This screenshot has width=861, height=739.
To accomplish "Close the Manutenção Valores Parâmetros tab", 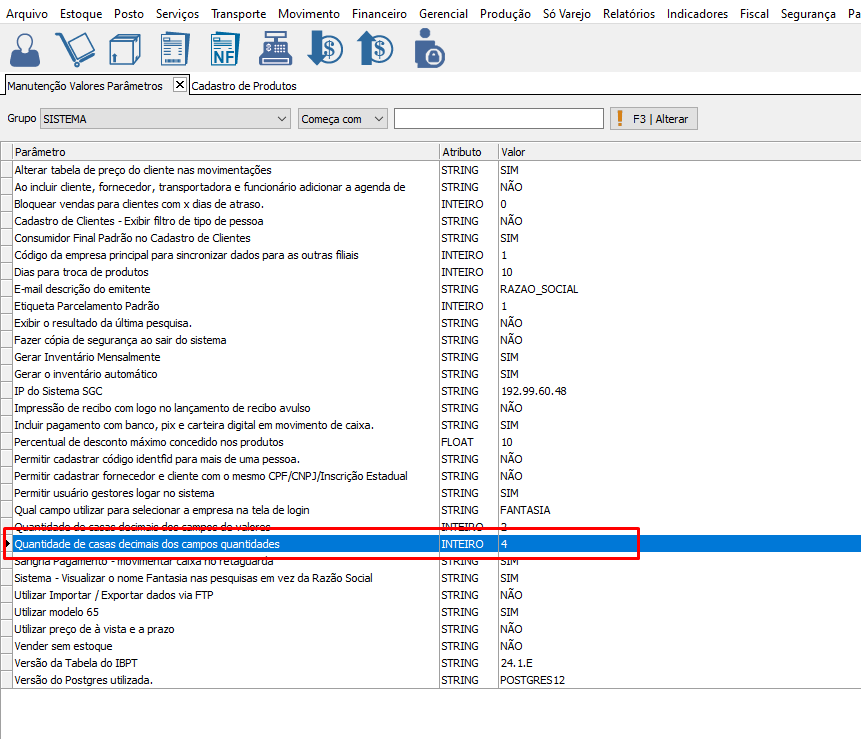I will coord(180,85).
